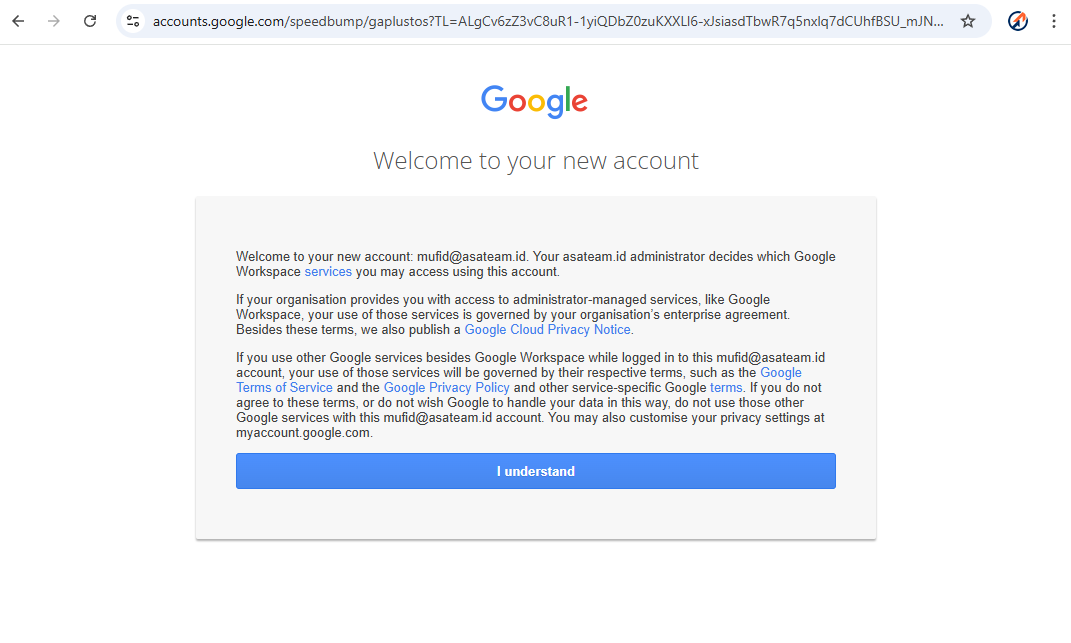Viewport: 1071px width, 643px height.
Task: Reload the current page
Action: (90, 21)
